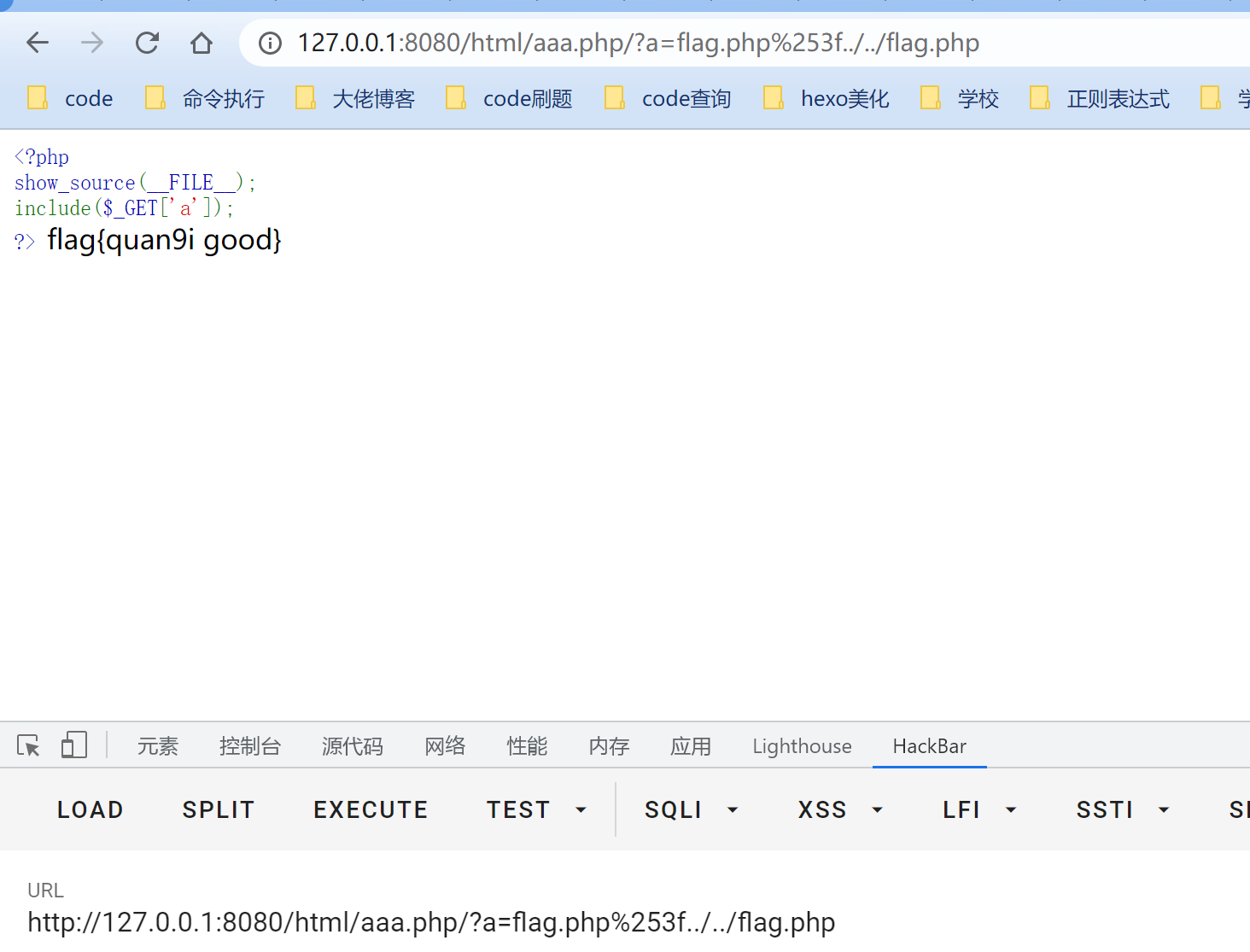Screen dimensions: 1250x952
Task: Expand the TEST dropdown in HackBar
Action: 536,809
